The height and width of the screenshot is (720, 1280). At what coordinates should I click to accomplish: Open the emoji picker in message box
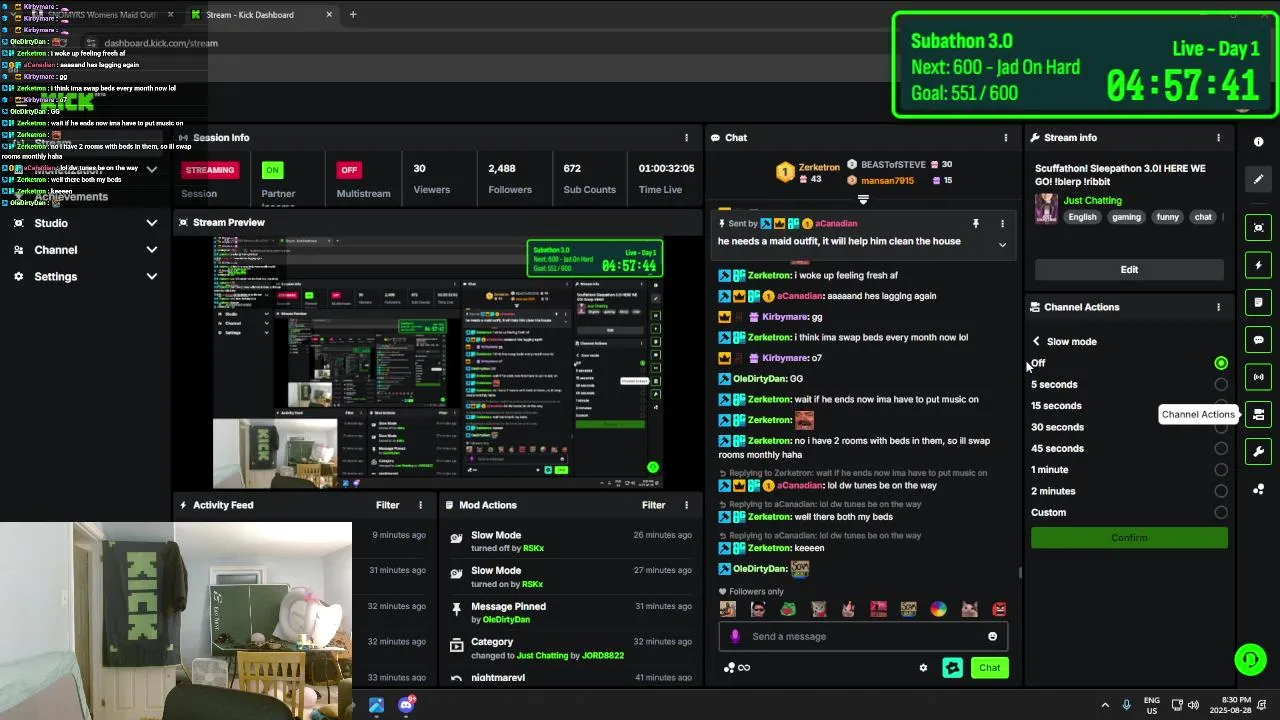click(992, 636)
